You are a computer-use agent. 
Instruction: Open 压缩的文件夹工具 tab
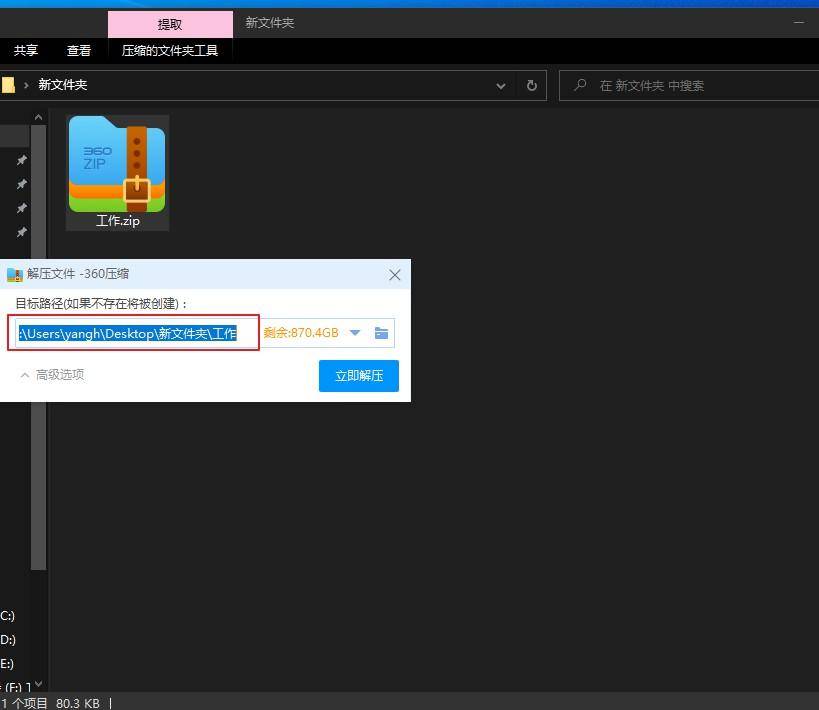pyautogui.click(x=170, y=51)
